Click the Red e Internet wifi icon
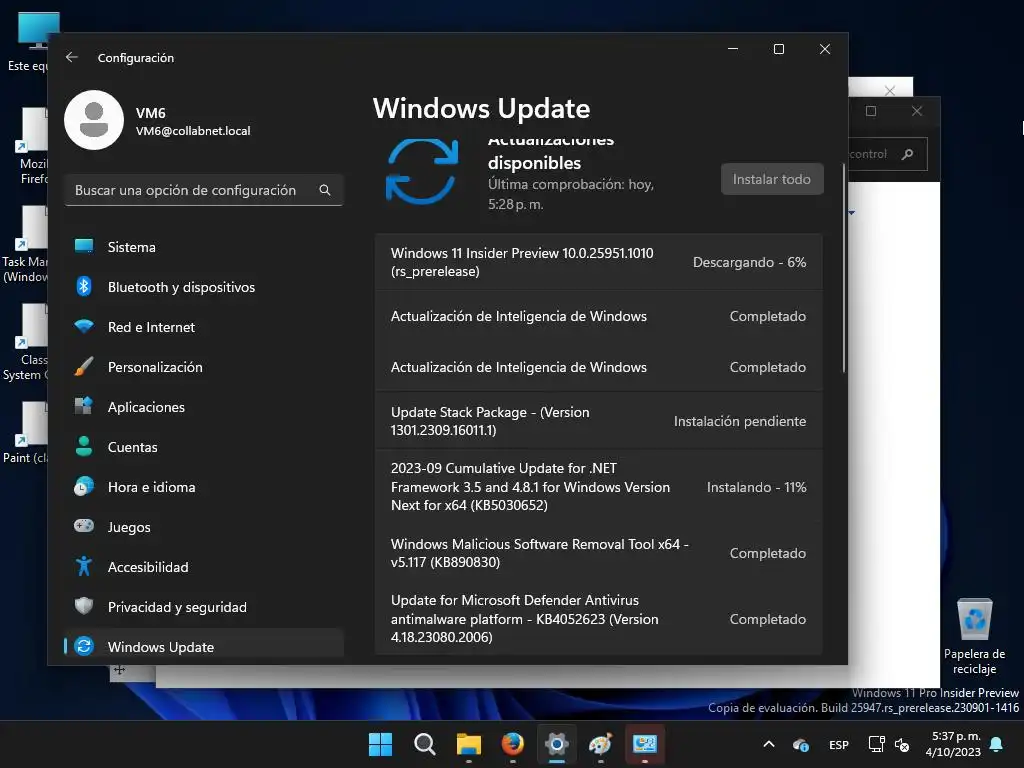1024x768 pixels. 84,327
